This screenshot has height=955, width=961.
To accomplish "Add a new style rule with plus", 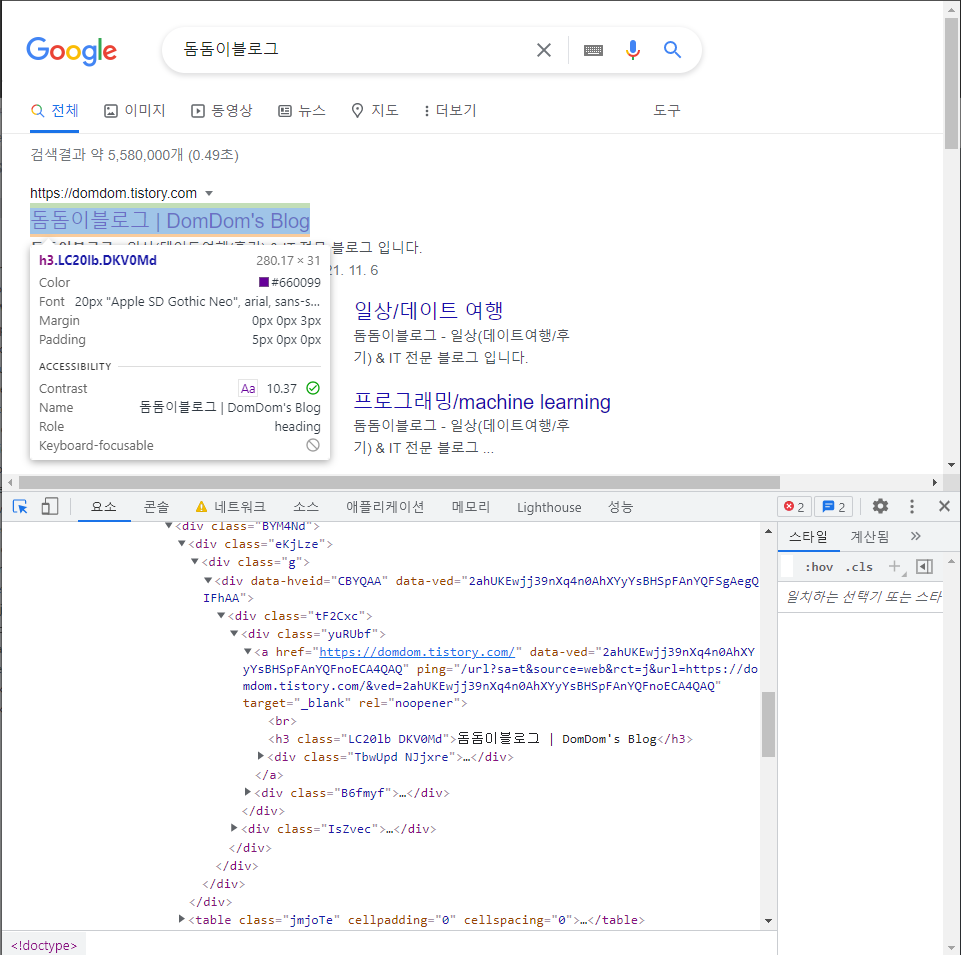I will 894,566.
